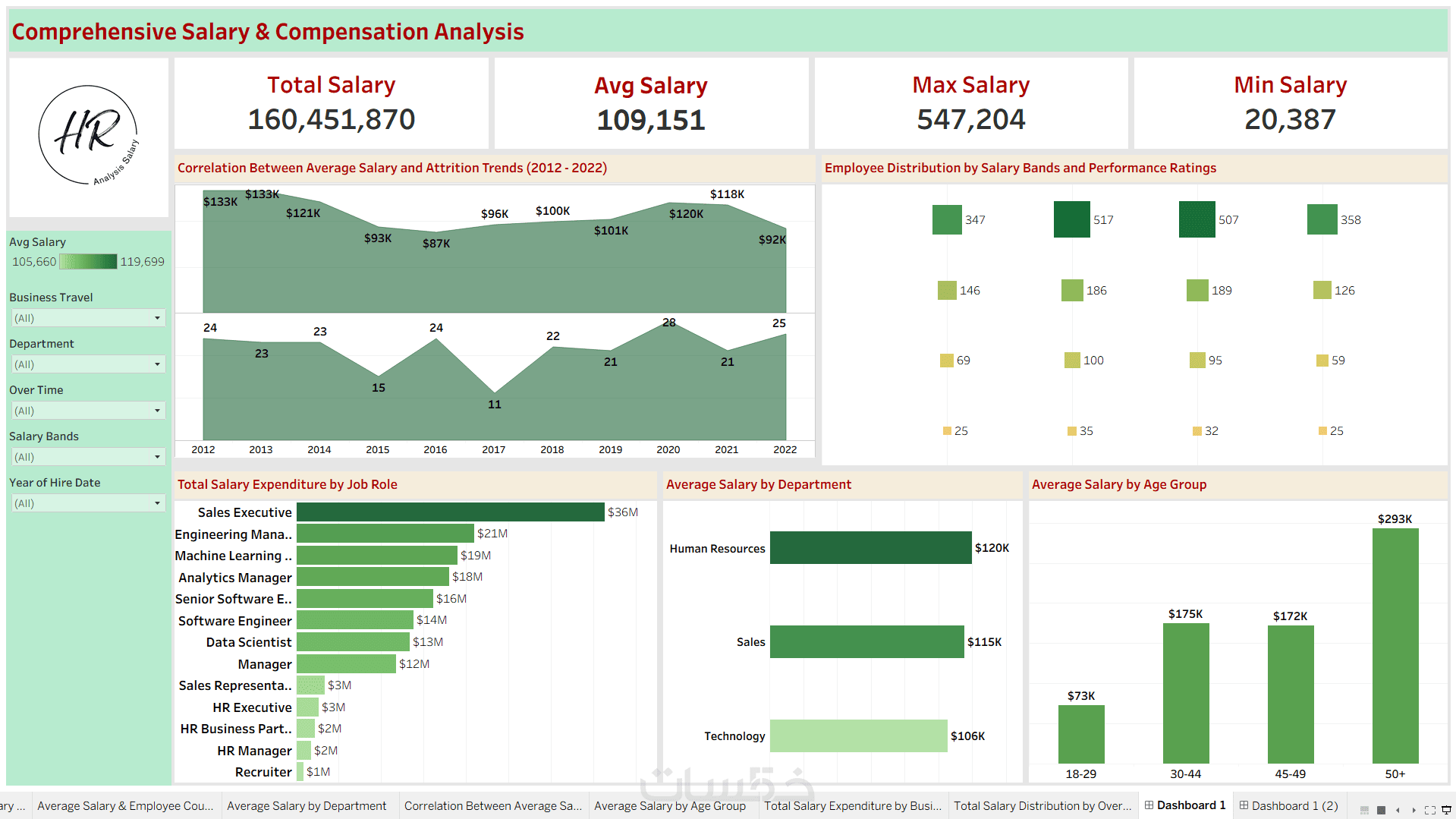This screenshot has width=1456, height=819.
Task: Click the HR Analysis Salary logo
Action: coord(89,135)
